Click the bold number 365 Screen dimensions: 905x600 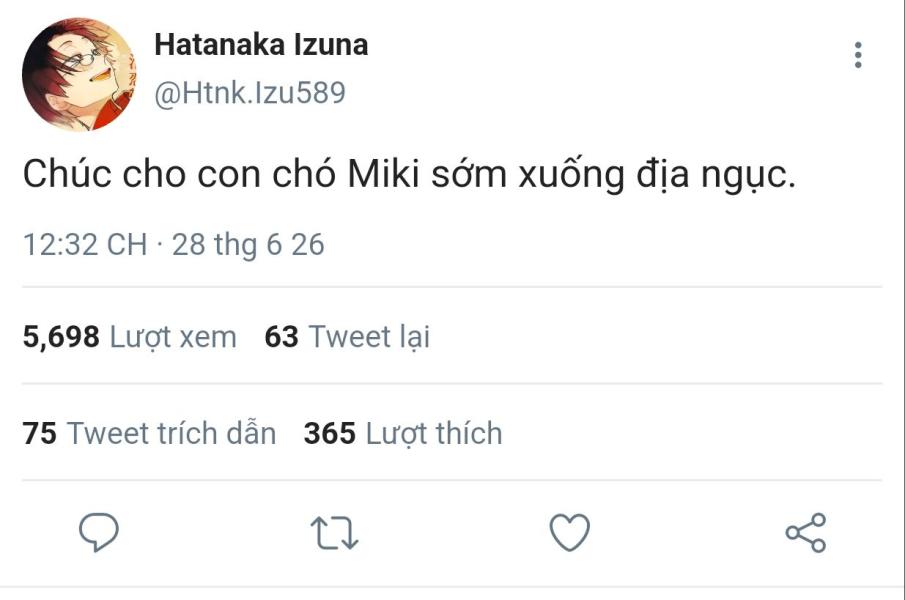click(330, 433)
